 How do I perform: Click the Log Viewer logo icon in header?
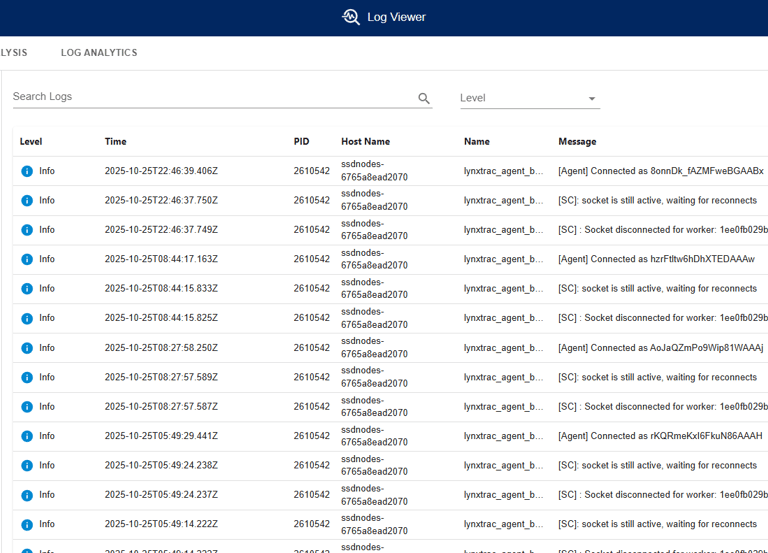(351, 17)
